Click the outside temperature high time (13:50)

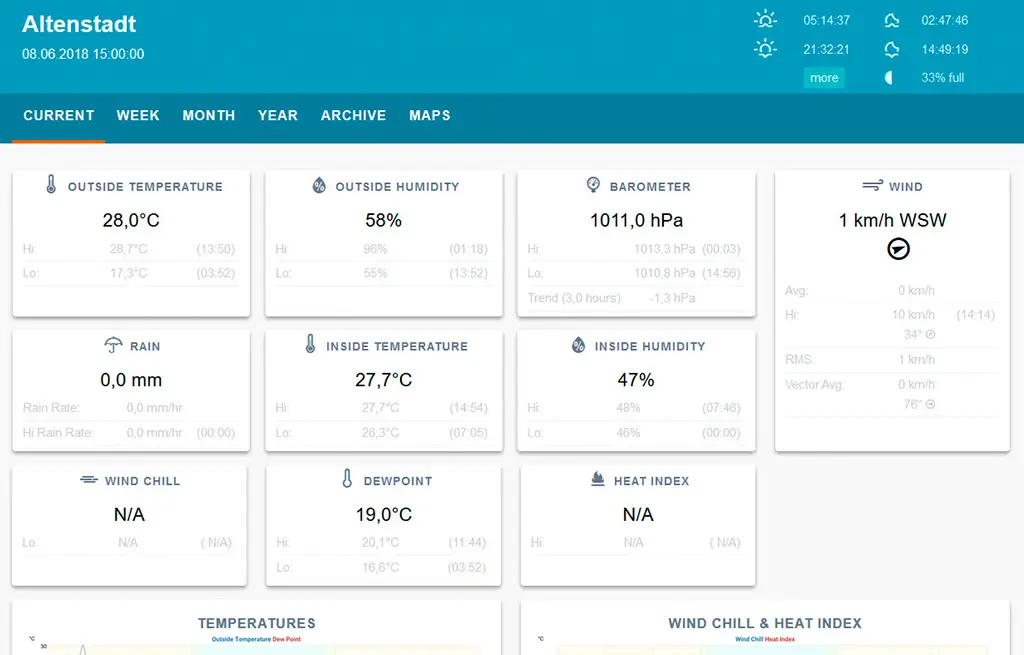[x=216, y=249]
